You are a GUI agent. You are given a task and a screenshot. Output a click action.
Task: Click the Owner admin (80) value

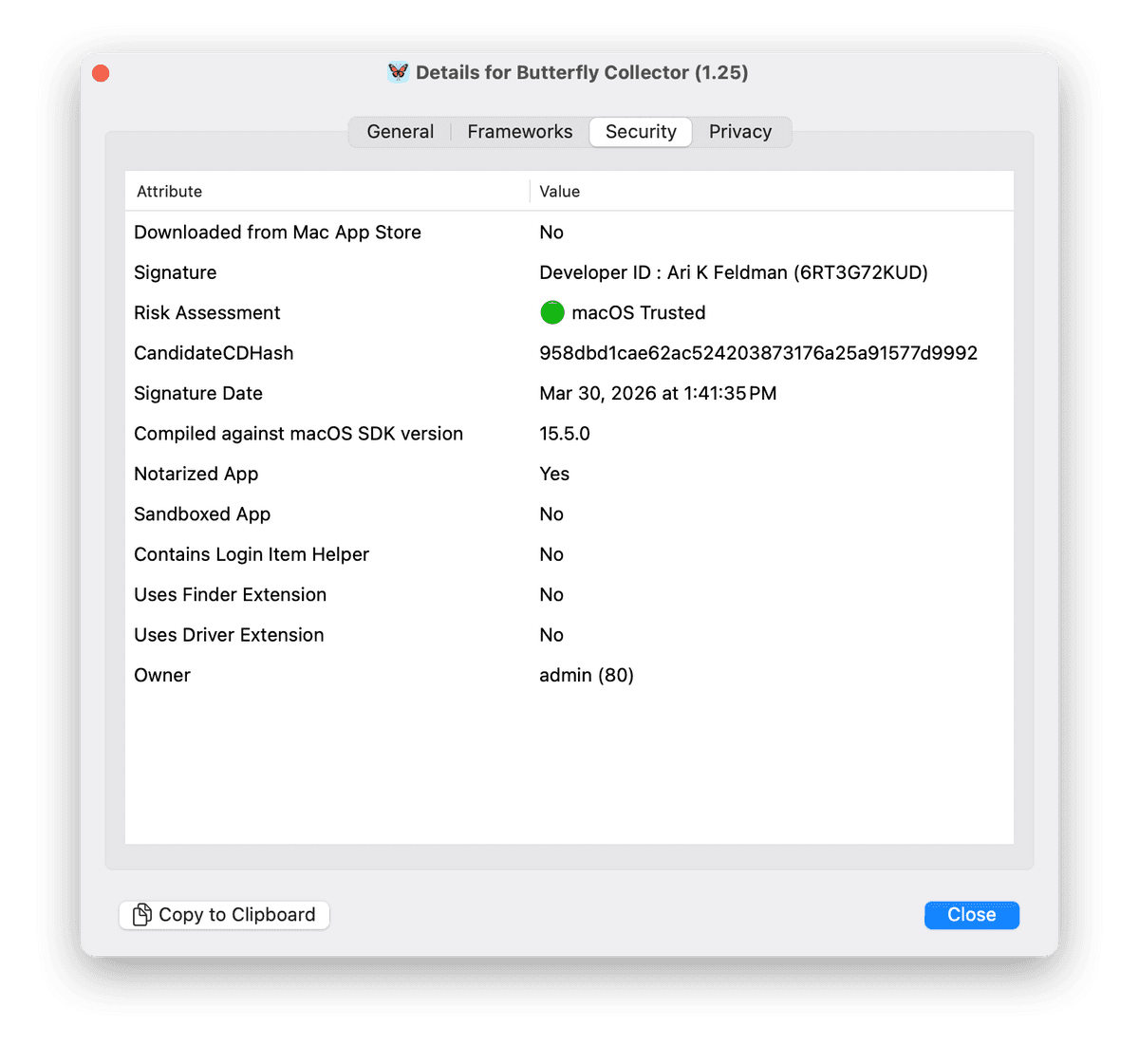(586, 675)
